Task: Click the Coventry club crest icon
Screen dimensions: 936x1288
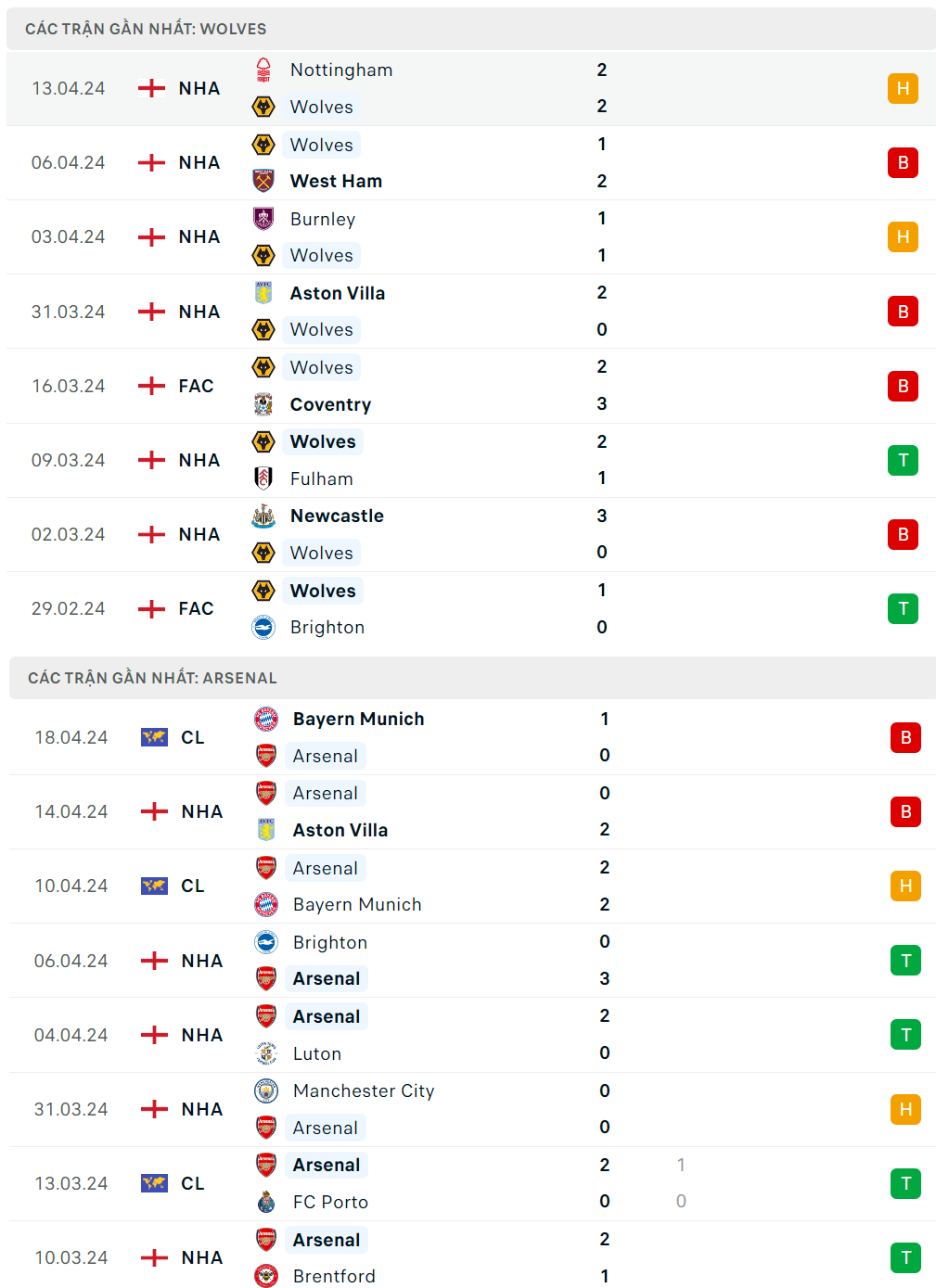Action: coord(263,404)
